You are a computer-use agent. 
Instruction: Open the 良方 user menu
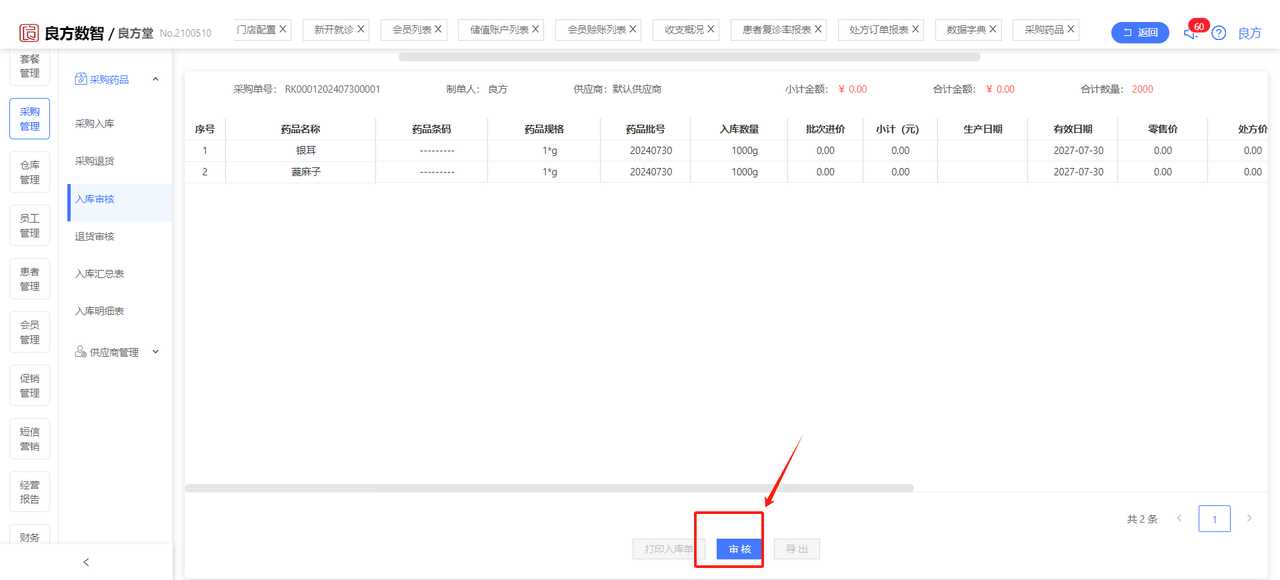pyautogui.click(x=1250, y=33)
